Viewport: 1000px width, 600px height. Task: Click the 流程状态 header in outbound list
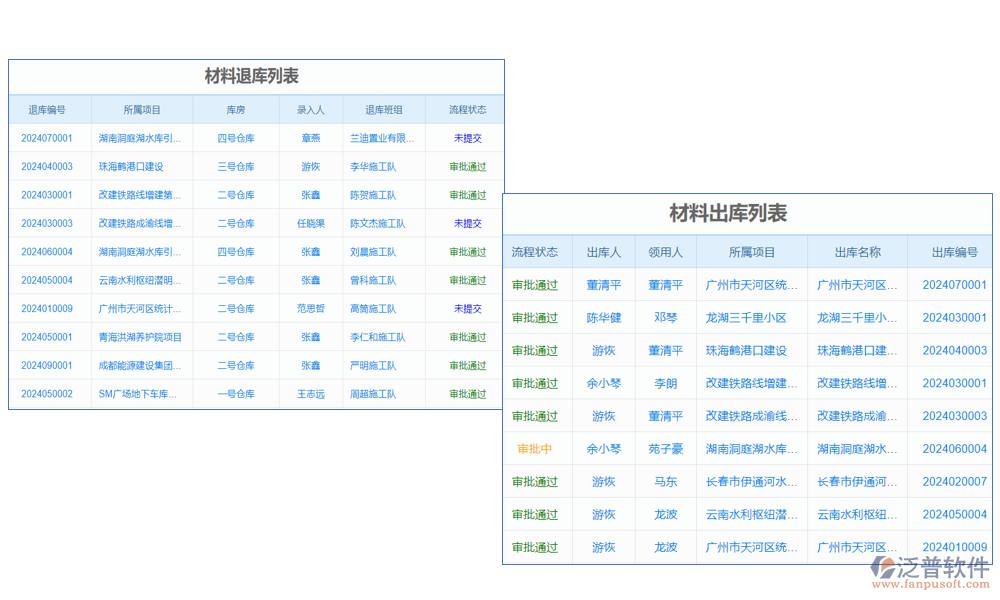[x=534, y=252]
